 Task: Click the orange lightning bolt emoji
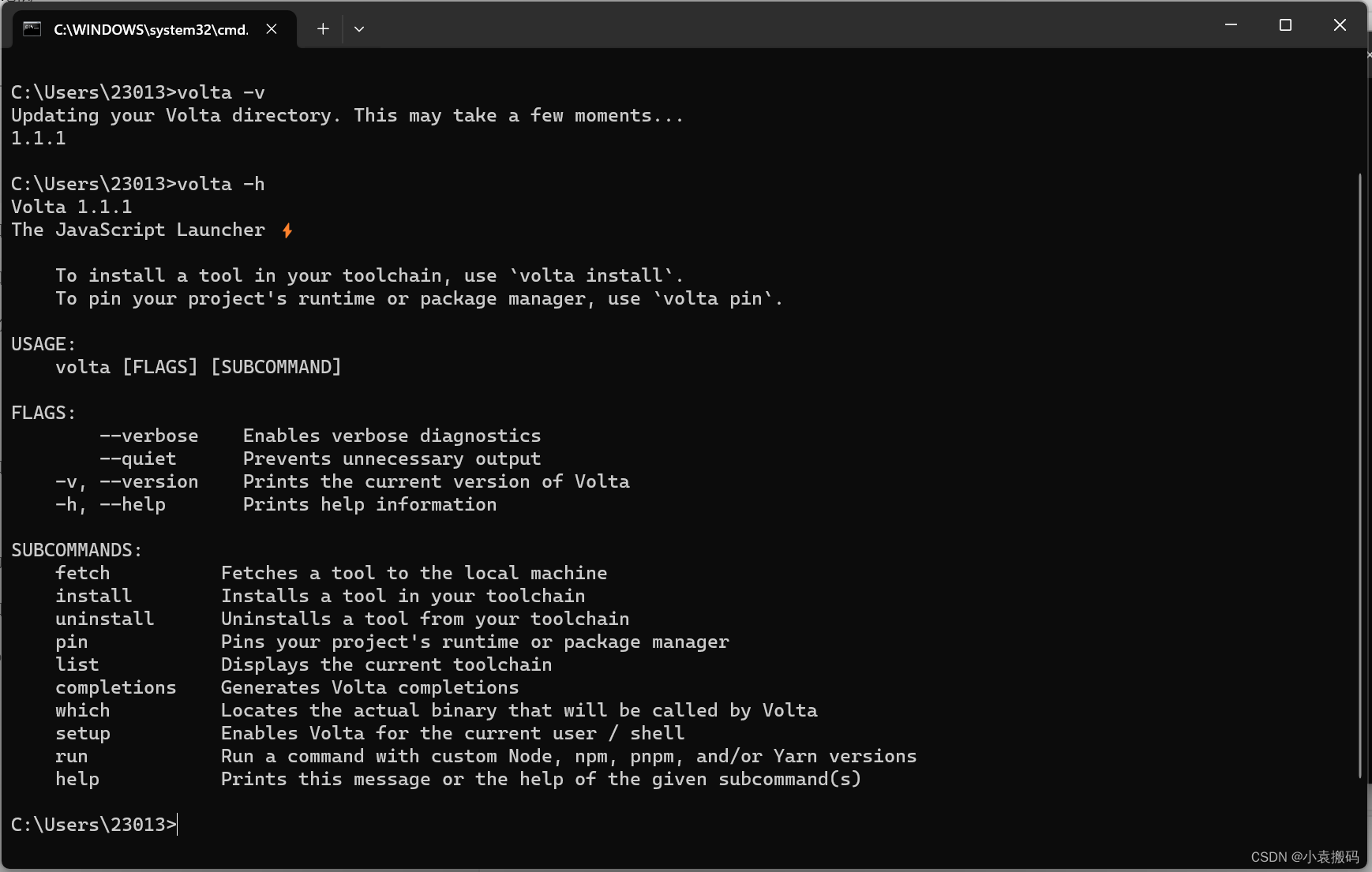pos(287,230)
